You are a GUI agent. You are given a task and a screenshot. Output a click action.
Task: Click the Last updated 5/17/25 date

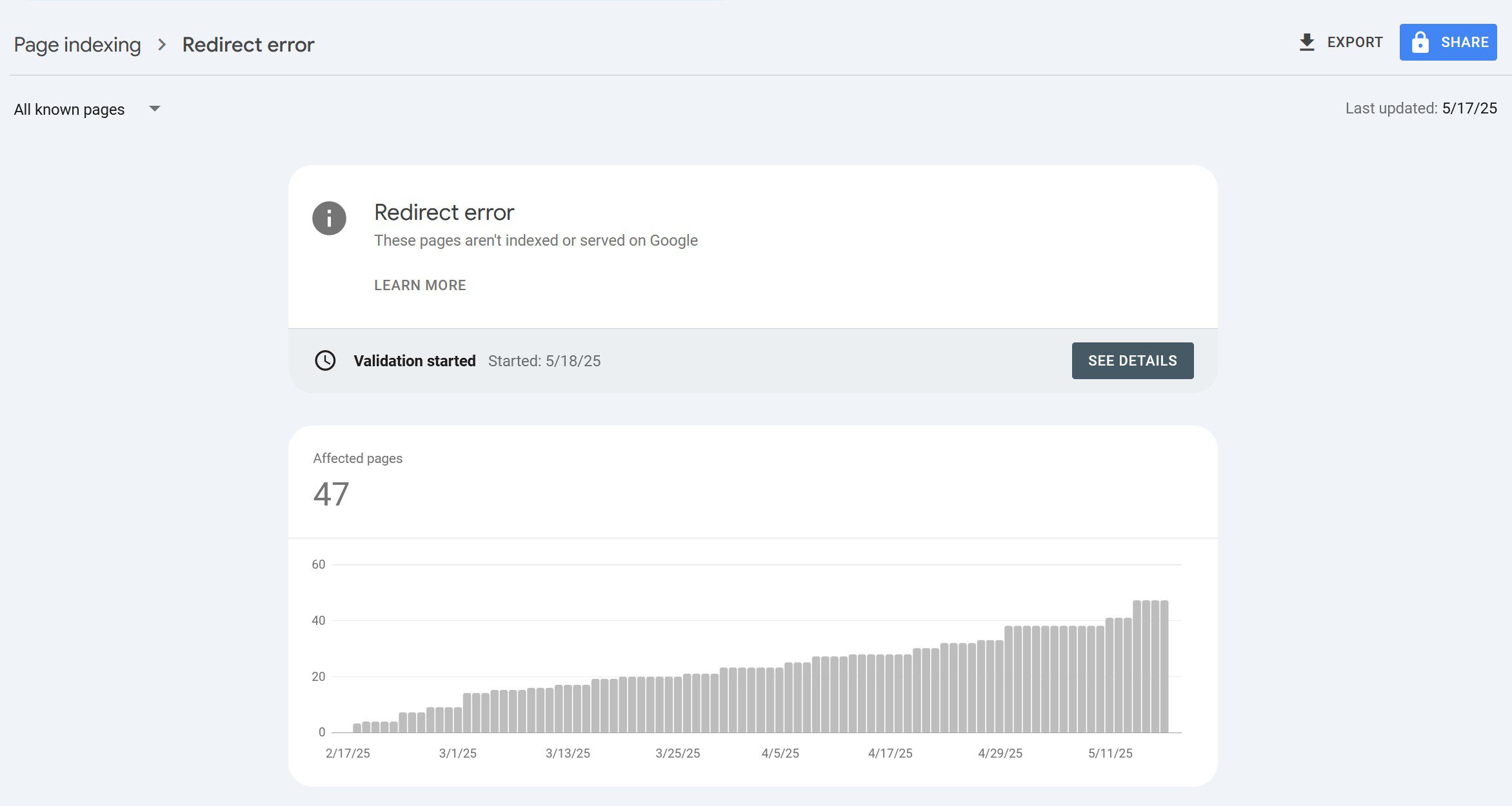tap(1469, 108)
